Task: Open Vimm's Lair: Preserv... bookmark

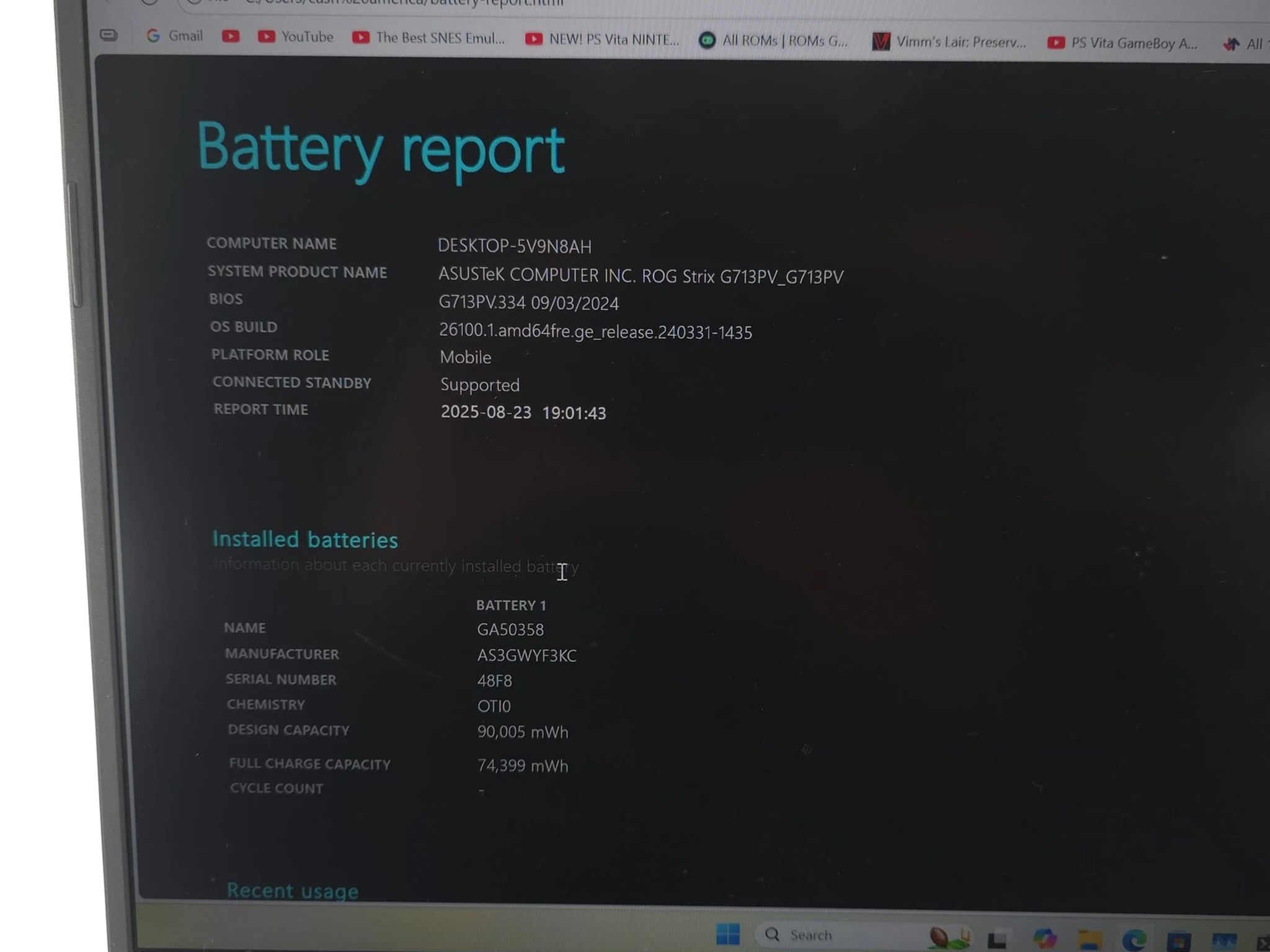Action: [949, 42]
